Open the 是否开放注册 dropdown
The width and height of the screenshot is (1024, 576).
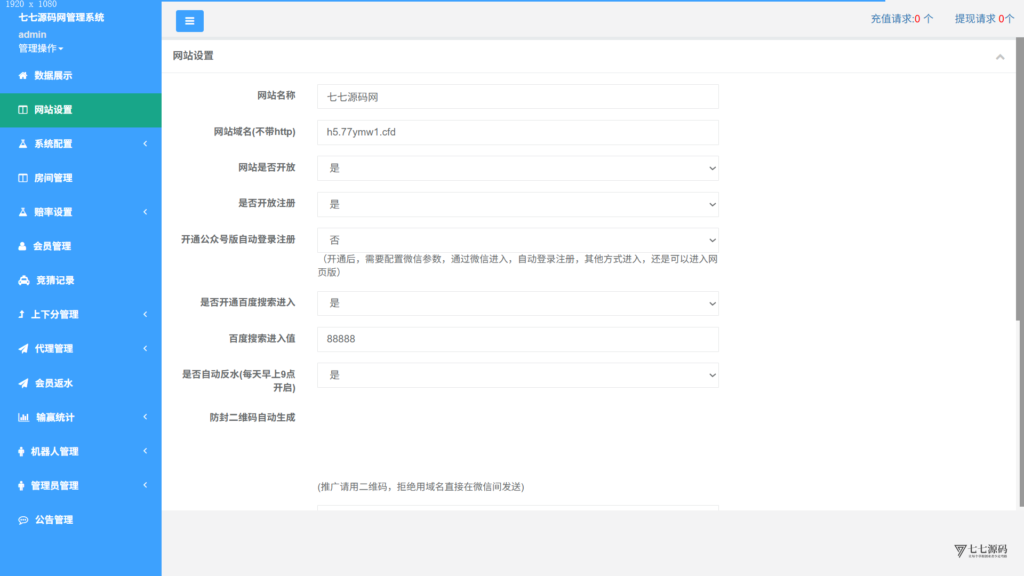click(x=518, y=204)
